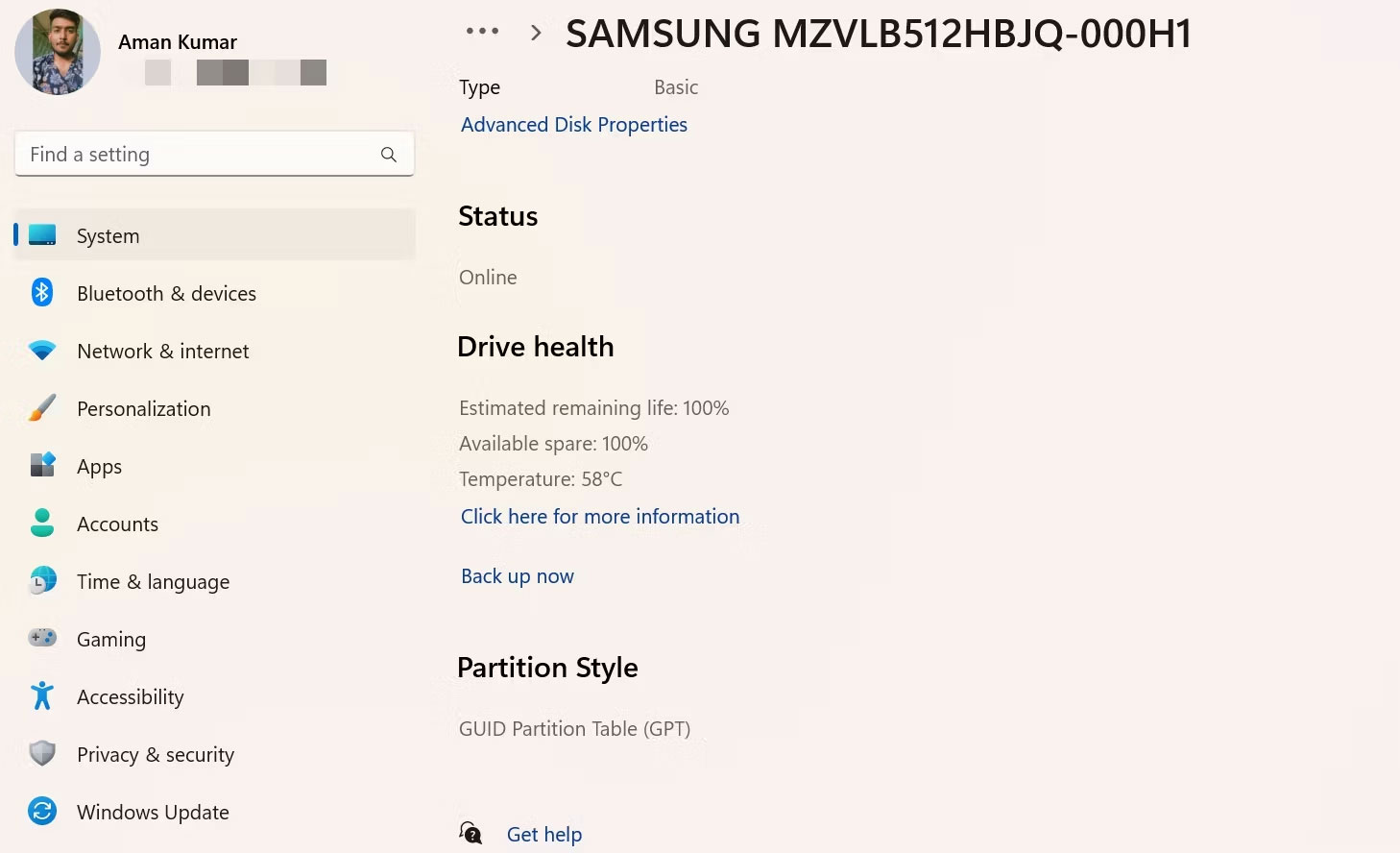Click the search magnifier icon
Image resolution: width=1400 pixels, height=853 pixels.
pos(389,155)
